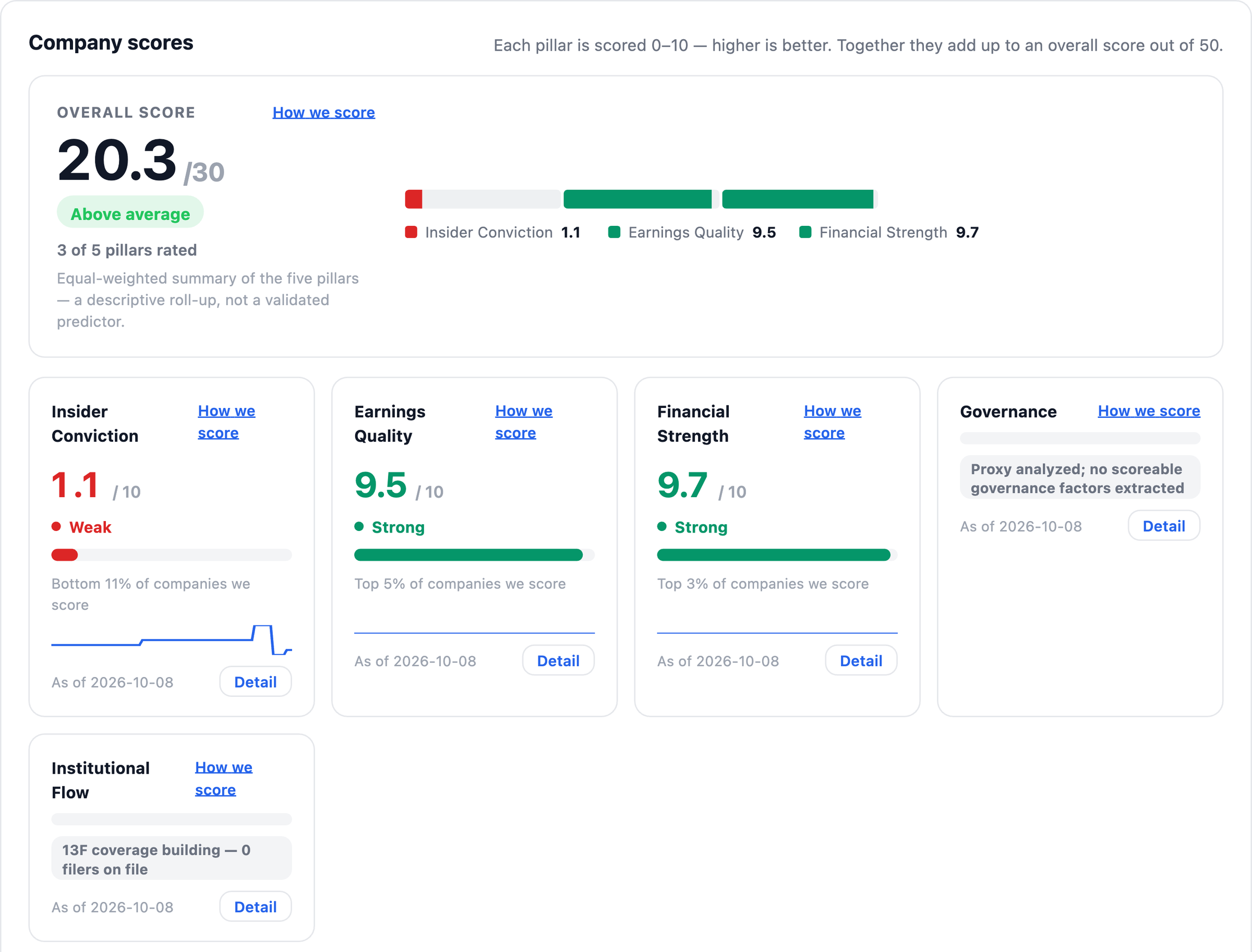Open Insider Conviction 'How we score' link
This screenshot has height=952, width=1252.
(226, 421)
